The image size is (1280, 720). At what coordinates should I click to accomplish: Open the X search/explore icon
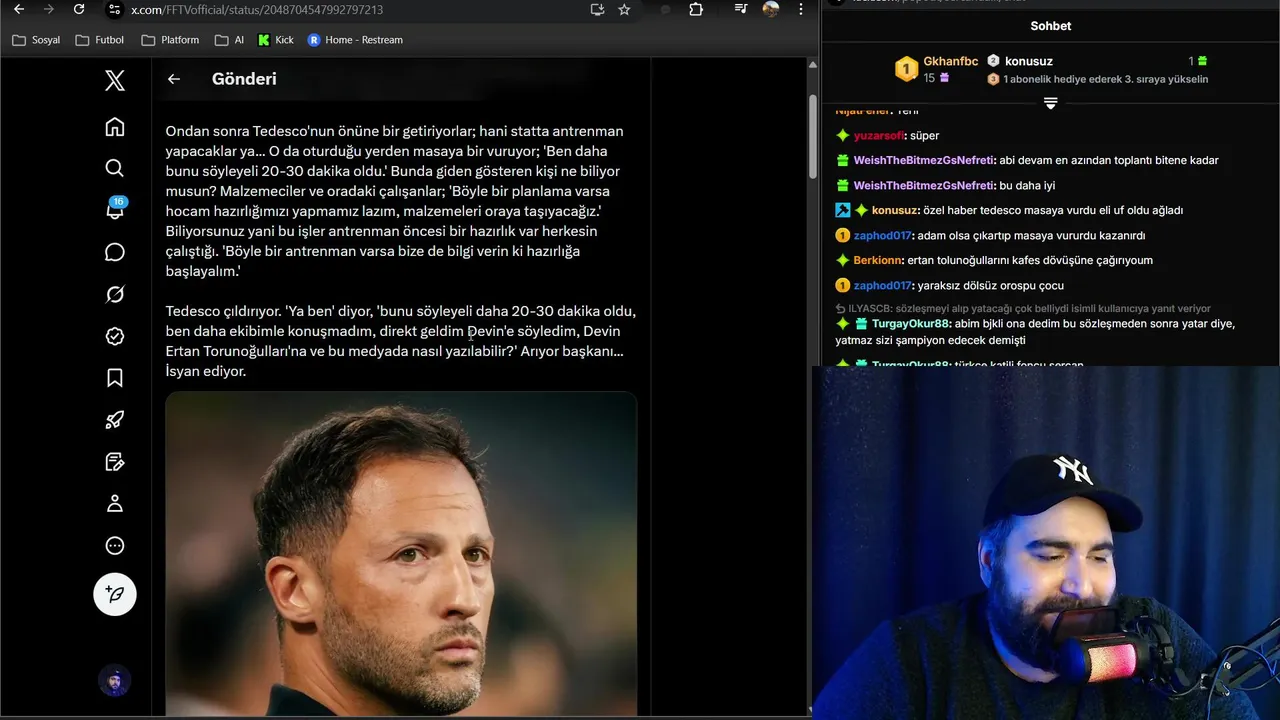click(115, 168)
